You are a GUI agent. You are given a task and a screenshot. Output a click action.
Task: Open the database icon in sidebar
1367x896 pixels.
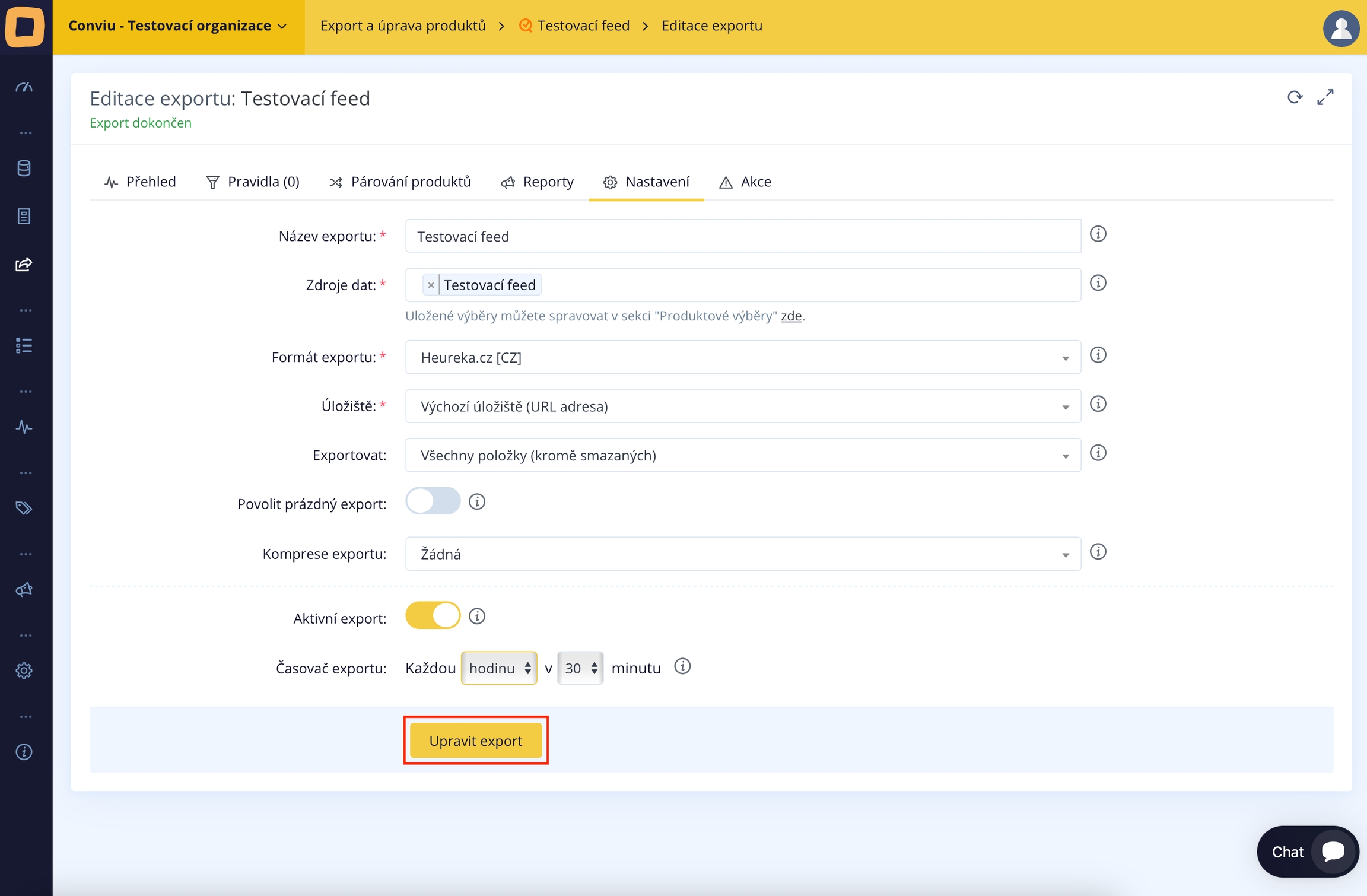(x=24, y=169)
